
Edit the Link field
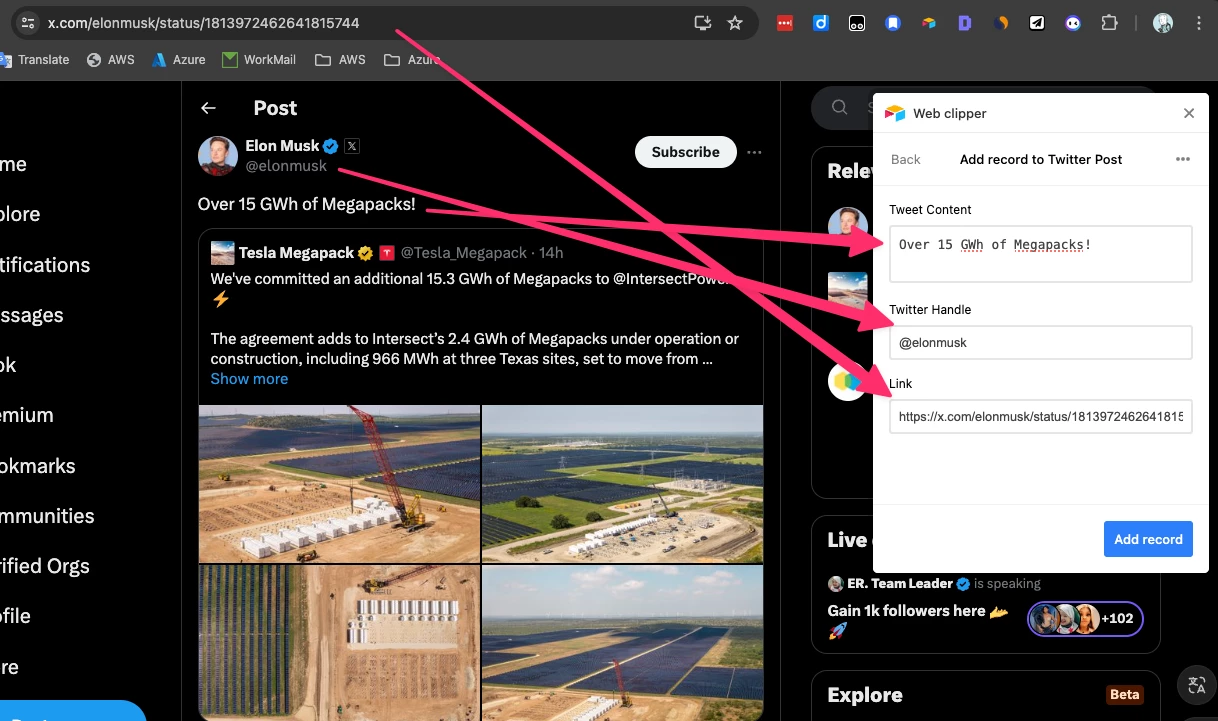coord(1041,416)
